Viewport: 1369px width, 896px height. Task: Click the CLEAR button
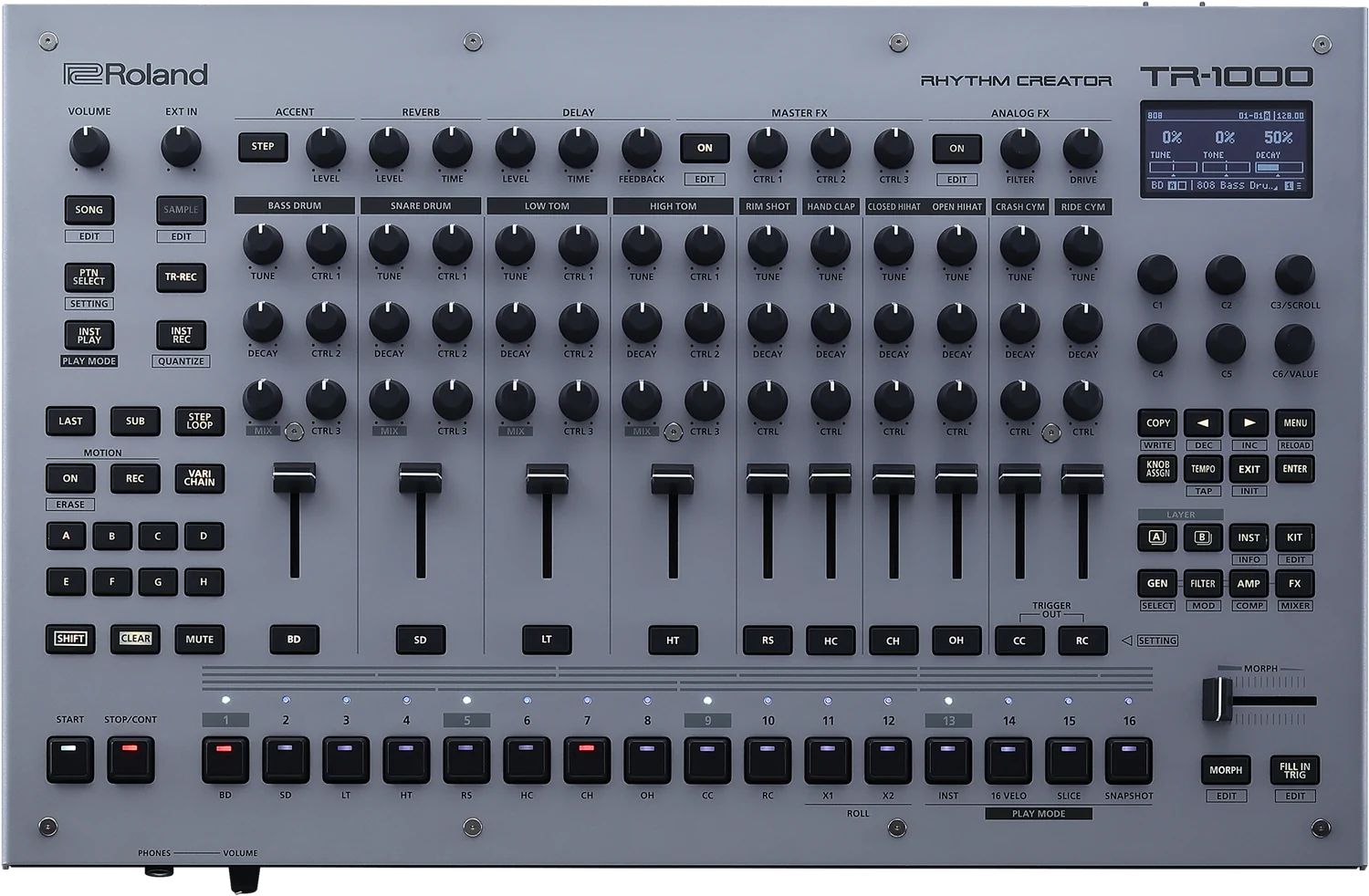pyautogui.click(x=135, y=639)
